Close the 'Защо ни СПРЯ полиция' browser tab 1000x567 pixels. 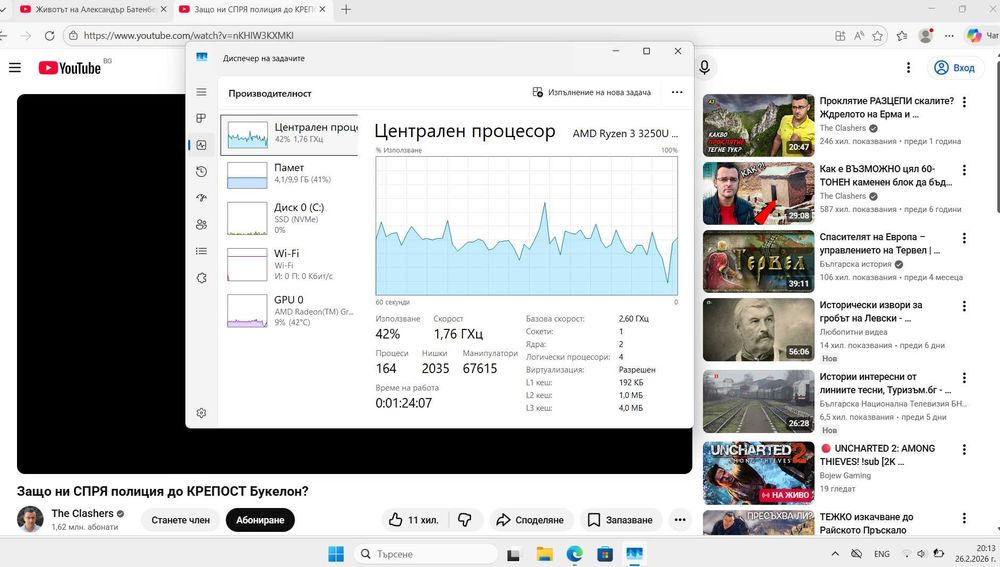322,10
